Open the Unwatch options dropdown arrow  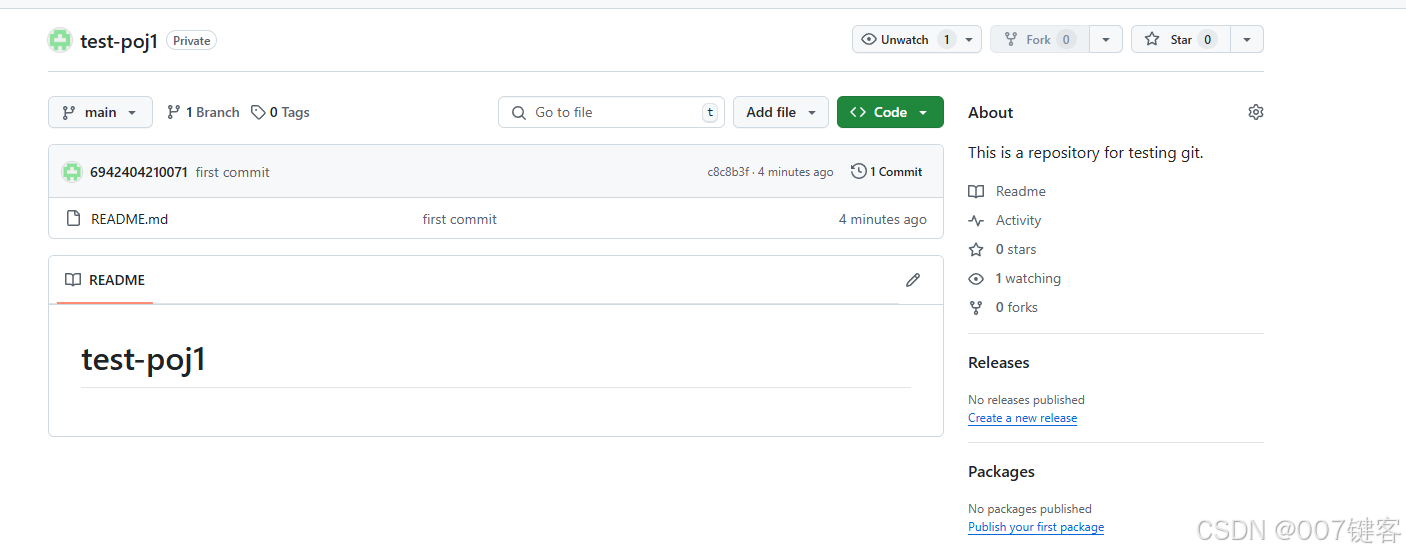pos(970,39)
